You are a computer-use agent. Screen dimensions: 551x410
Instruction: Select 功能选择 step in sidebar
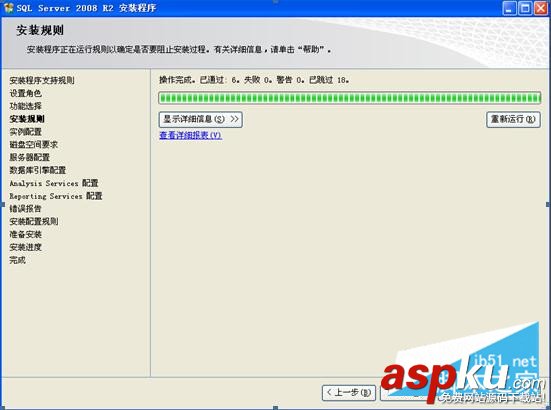click(25, 106)
